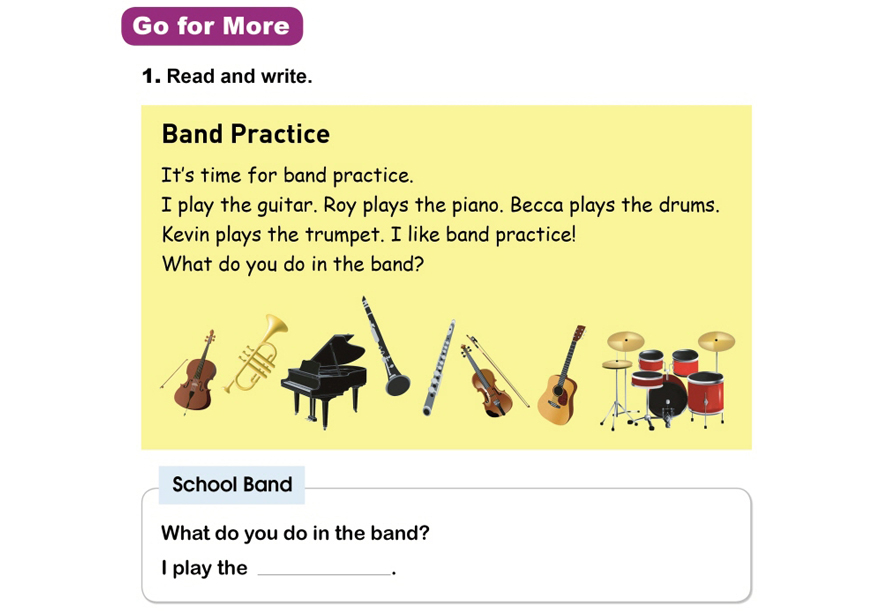Click the blank line after "I play the"
The width and height of the screenshot is (873, 612).
(x=324, y=570)
